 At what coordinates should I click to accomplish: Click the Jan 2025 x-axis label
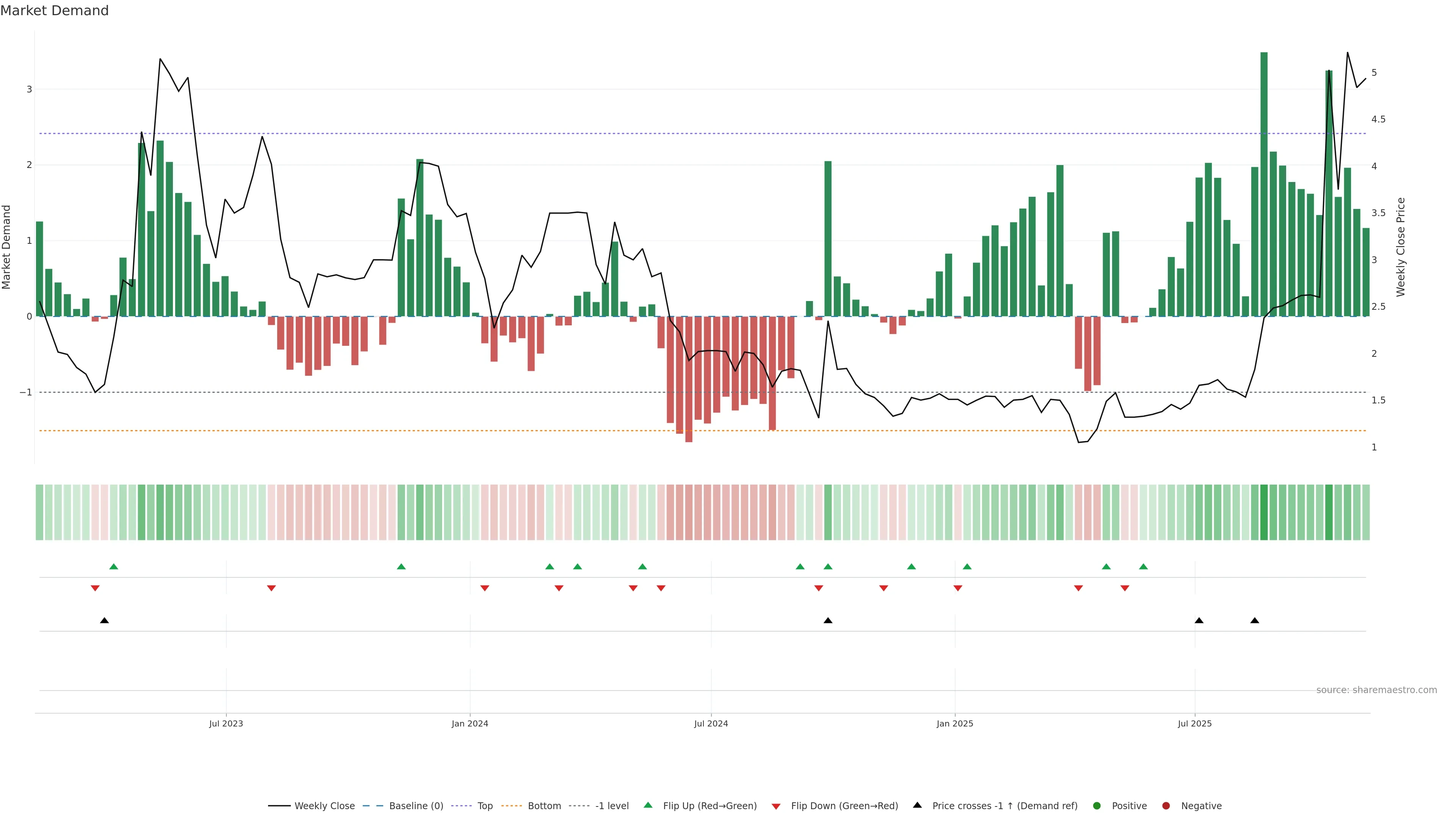pyautogui.click(x=955, y=723)
